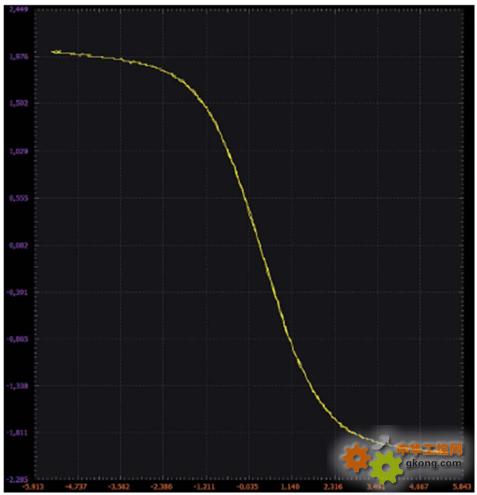Click the orange gear icon in watermark
The width and height of the screenshot is (477, 495).
(356, 458)
